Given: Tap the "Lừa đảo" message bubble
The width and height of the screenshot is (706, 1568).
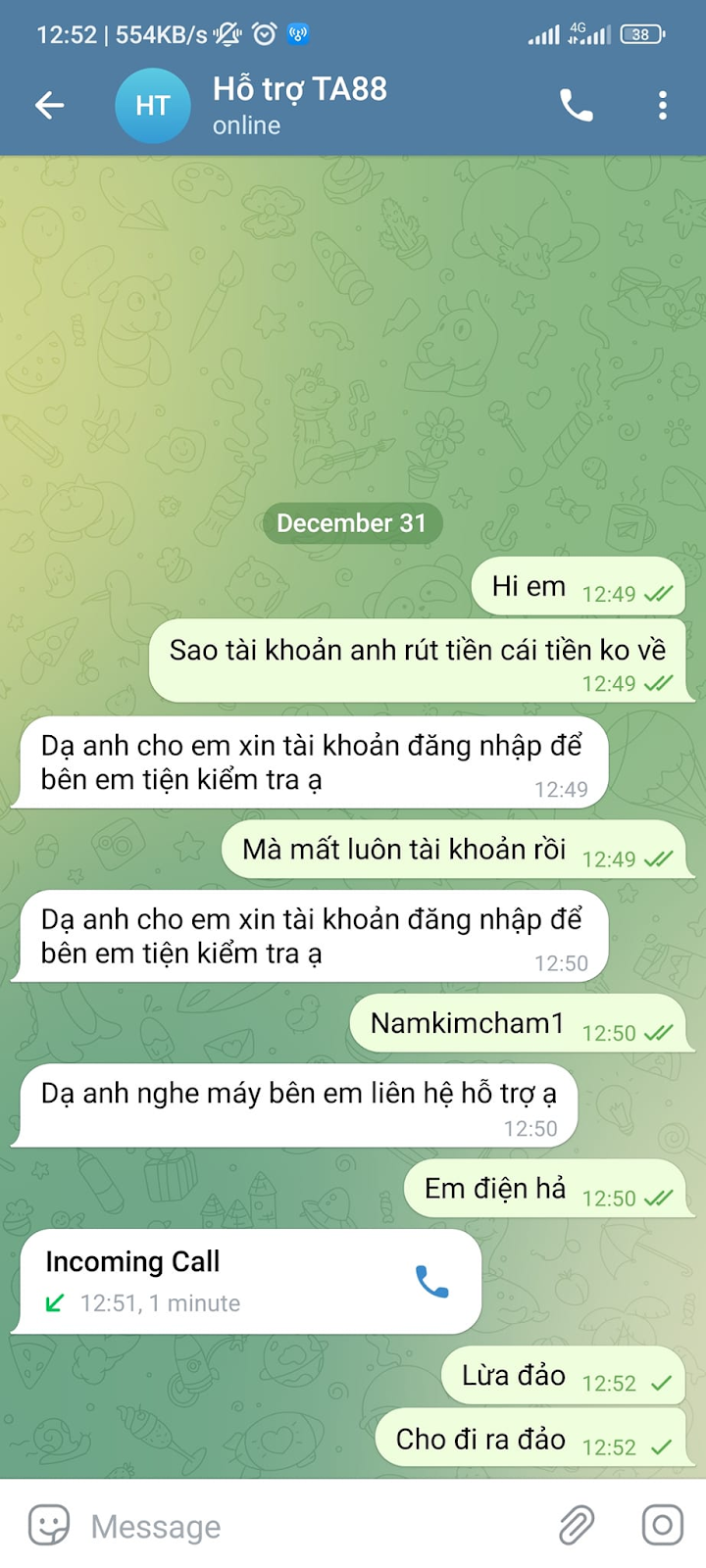Looking at the screenshot, I should pyautogui.click(x=563, y=1376).
